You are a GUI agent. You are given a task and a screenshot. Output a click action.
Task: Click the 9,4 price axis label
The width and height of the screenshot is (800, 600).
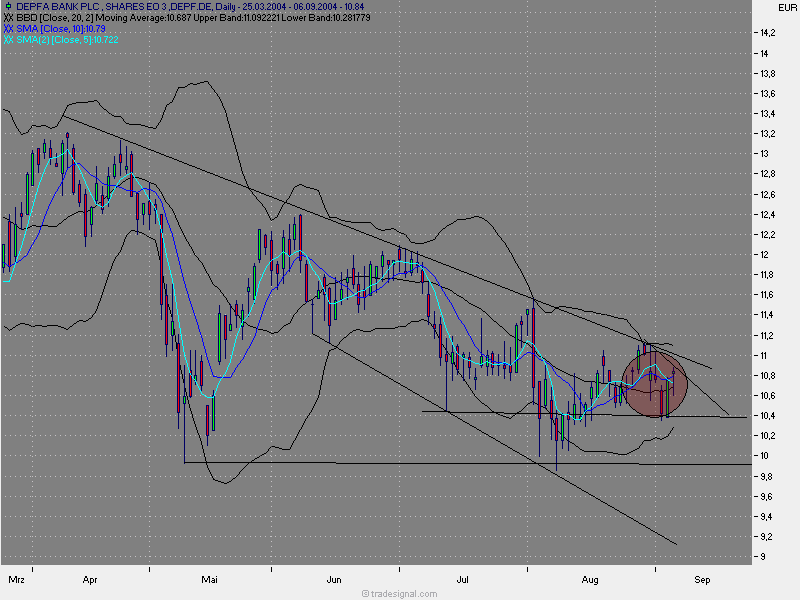click(766, 516)
